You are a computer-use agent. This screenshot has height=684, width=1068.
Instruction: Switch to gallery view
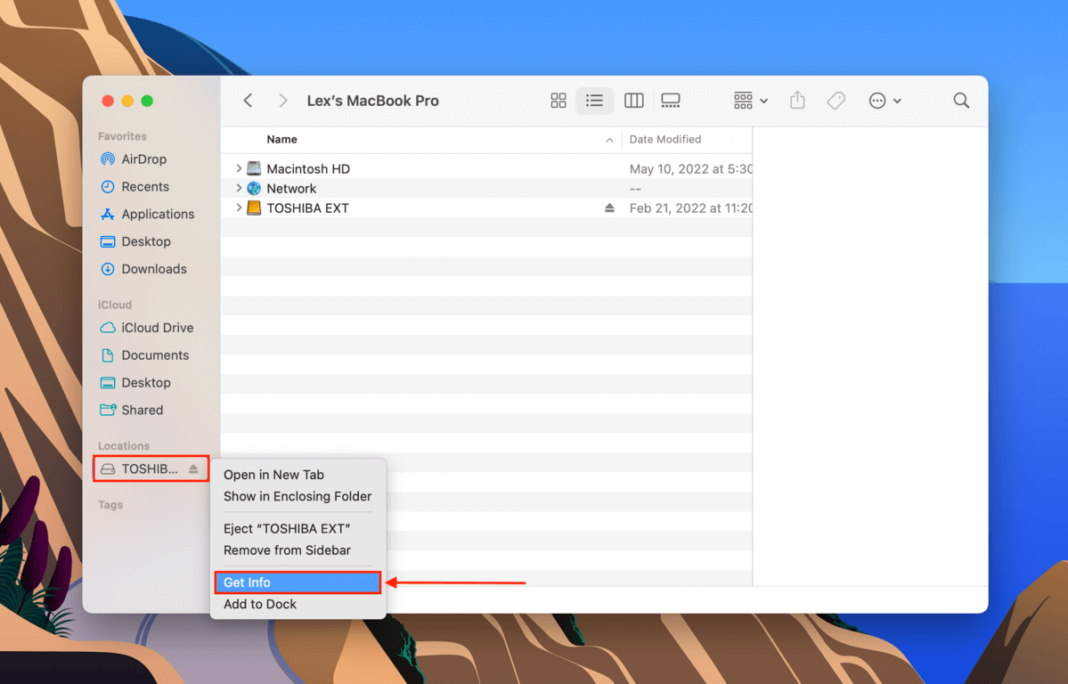coord(670,100)
